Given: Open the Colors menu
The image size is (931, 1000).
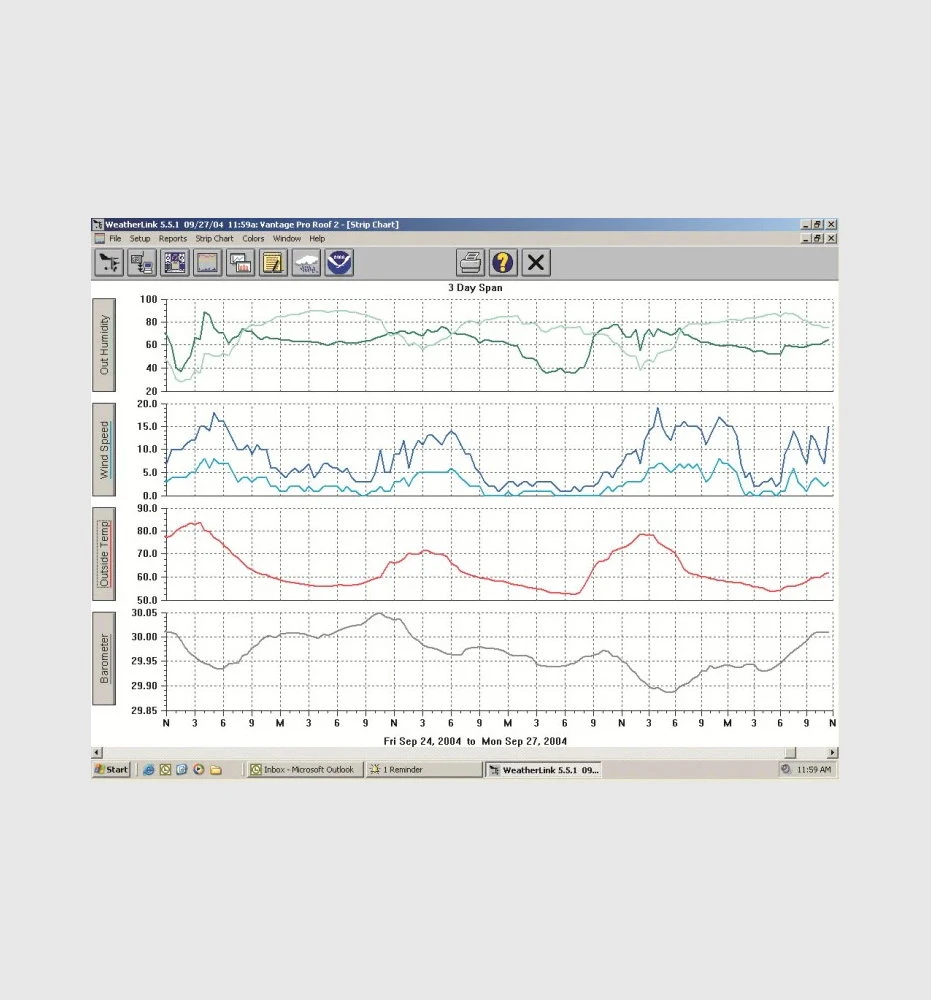Looking at the screenshot, I should click(253, 239).
